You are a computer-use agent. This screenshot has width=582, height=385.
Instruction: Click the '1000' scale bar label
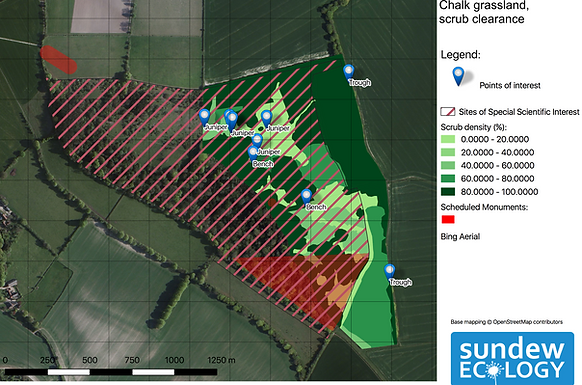coord(174,360)
